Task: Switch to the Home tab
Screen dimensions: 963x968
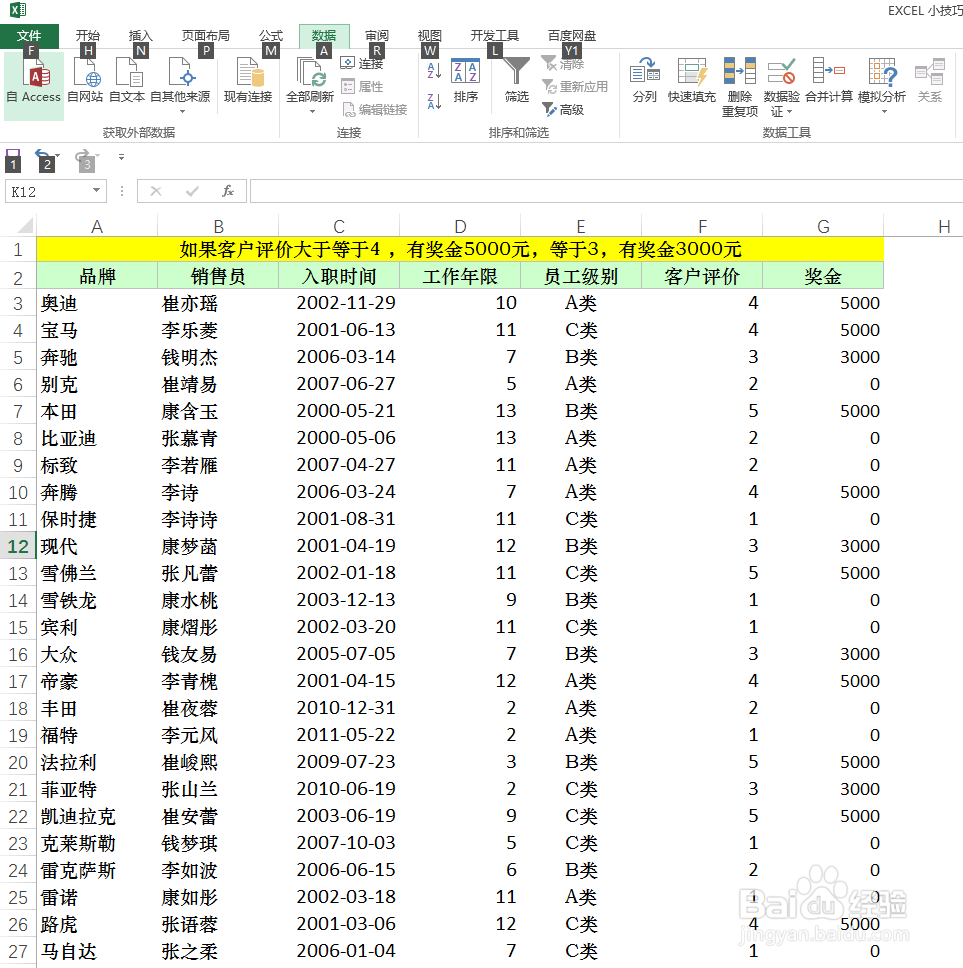Action: [88, 36]
